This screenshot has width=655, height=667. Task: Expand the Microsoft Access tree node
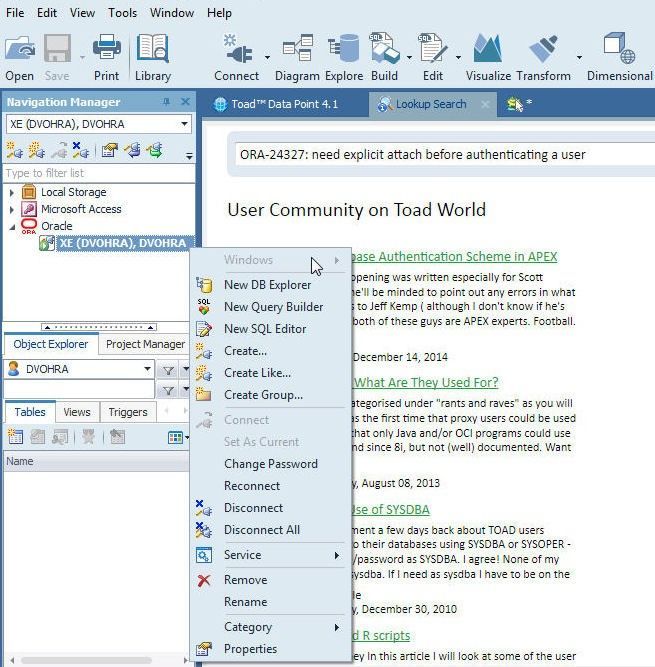pyautogui.click(x=12, y=210)
